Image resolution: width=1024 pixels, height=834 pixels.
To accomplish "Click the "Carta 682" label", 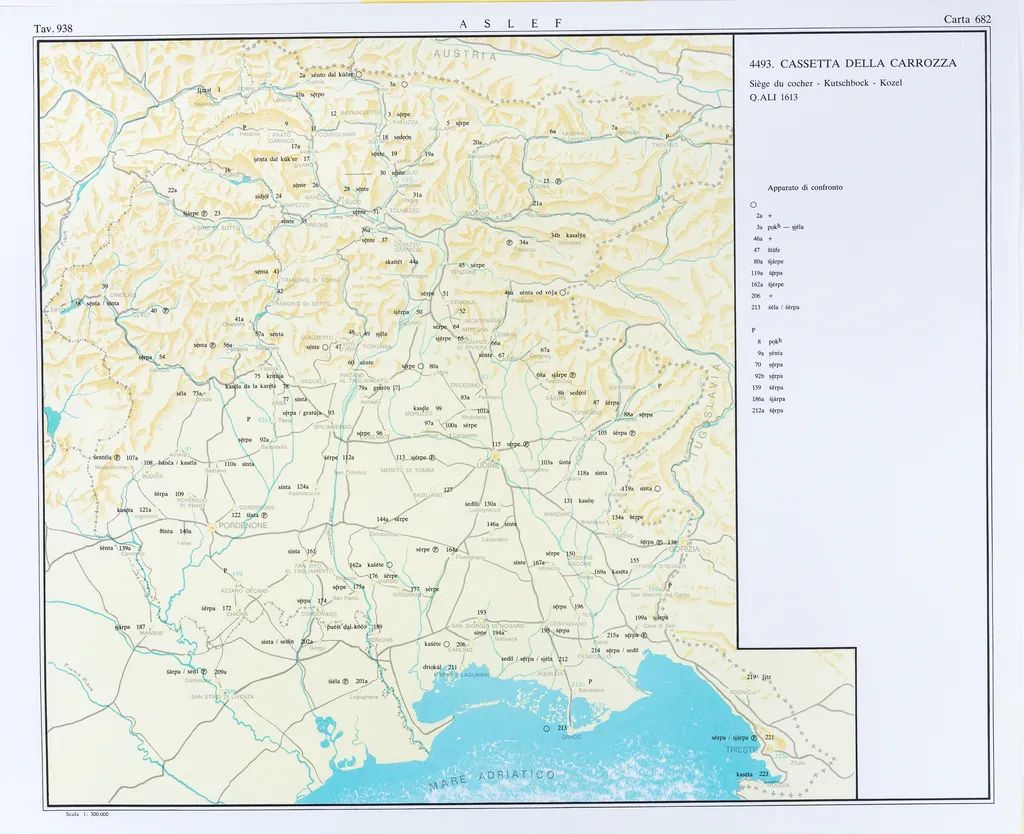I will pyautogui.click(x=966, y=19).
